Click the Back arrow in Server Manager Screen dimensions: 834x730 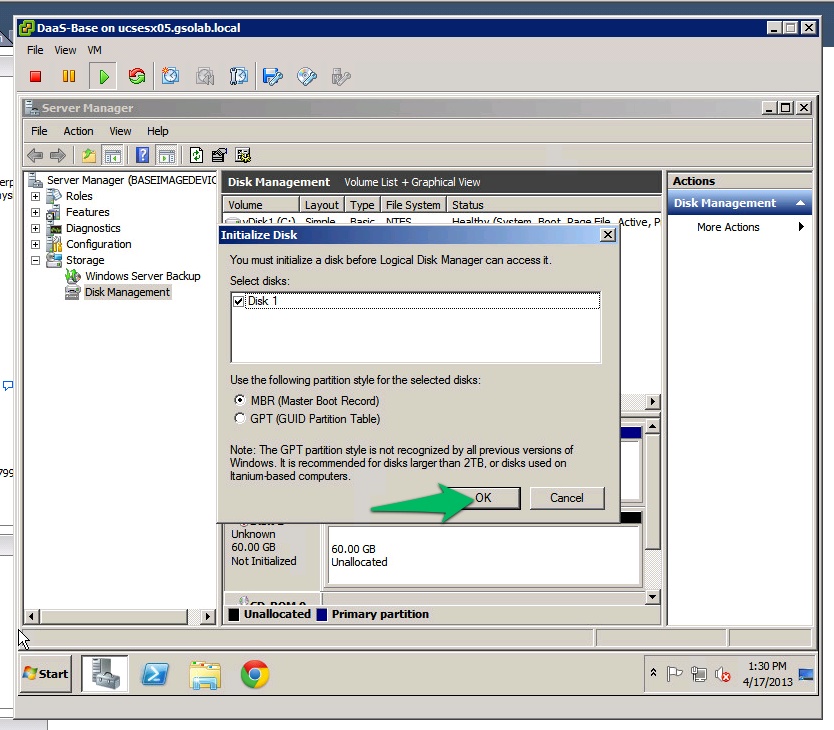pos(35,155)
